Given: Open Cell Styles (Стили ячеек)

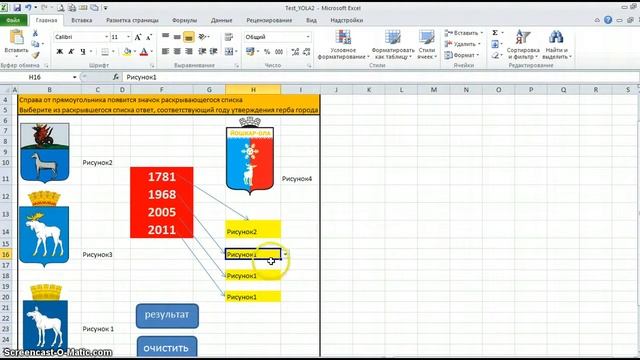Looking at the screenshot, I should click(427, 45).
